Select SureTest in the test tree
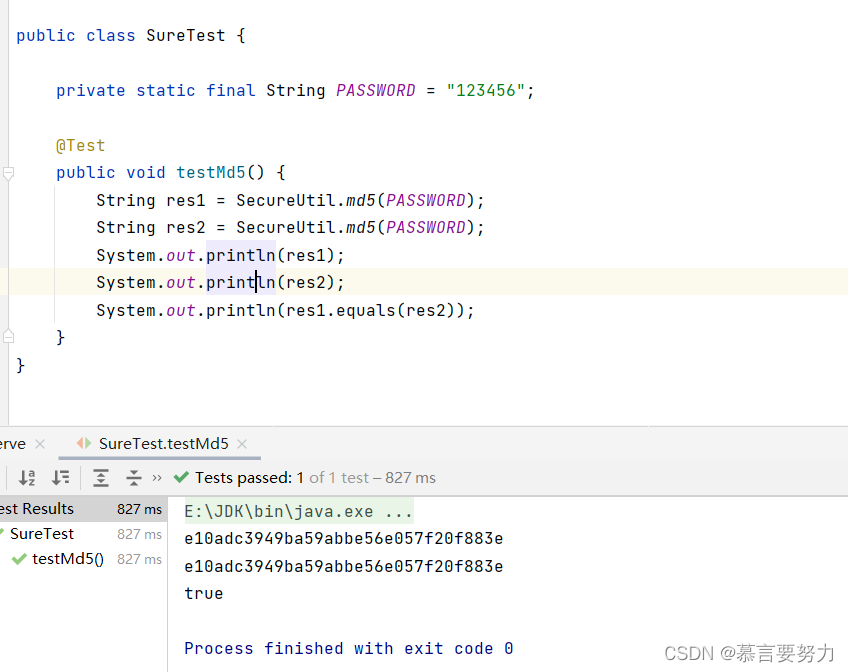 click(42, 534)
